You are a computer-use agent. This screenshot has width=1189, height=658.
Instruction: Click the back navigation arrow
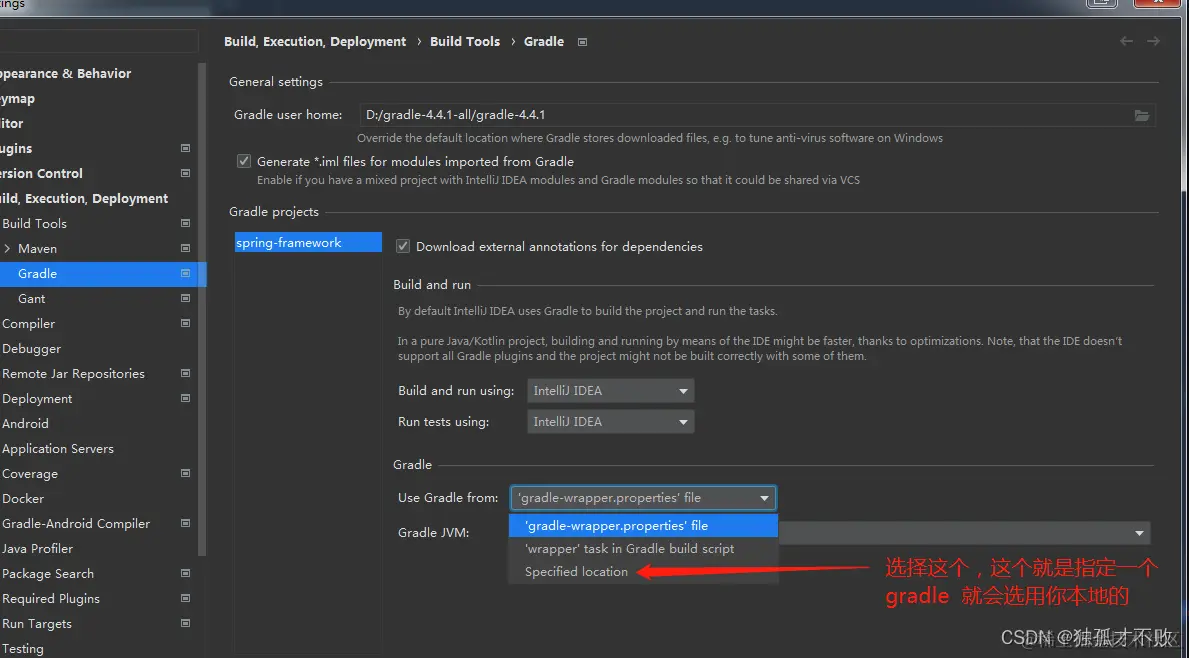pyautogui.click(x=1127, y=41)
